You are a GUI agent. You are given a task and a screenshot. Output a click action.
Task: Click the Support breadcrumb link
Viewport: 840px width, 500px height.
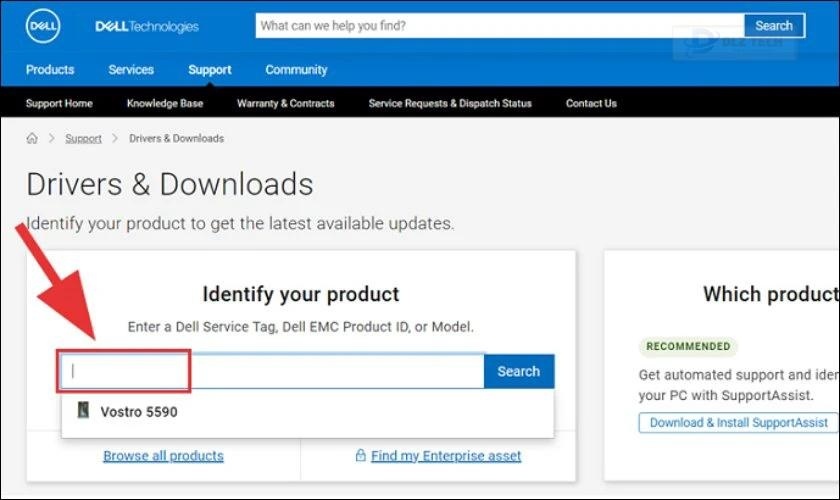(83, 138)
